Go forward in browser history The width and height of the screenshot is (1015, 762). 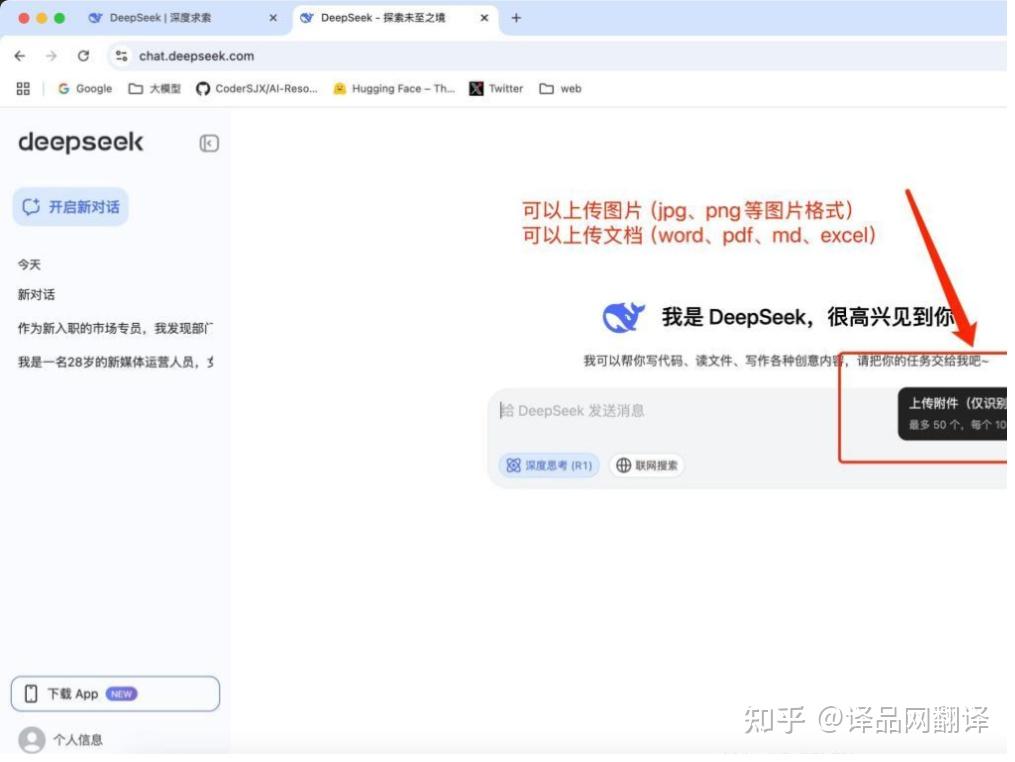click(x=51, y=56)
